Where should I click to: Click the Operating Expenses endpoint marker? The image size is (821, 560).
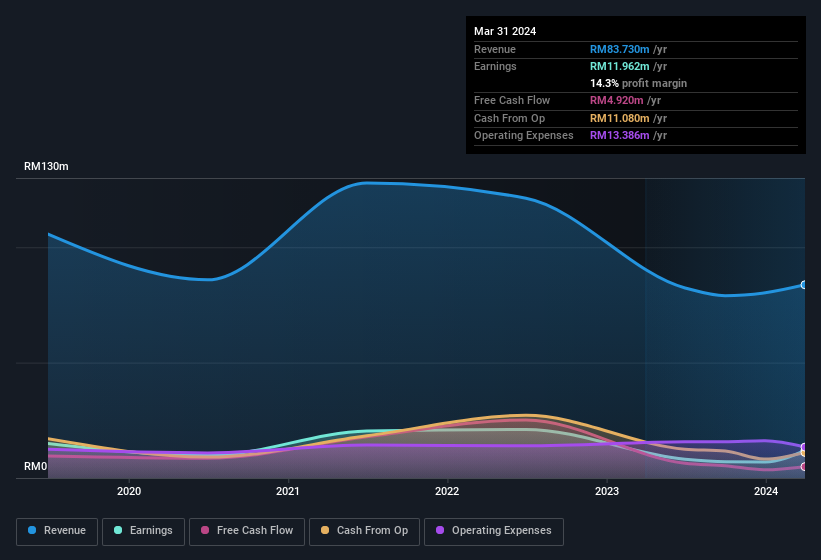[804, 446]
